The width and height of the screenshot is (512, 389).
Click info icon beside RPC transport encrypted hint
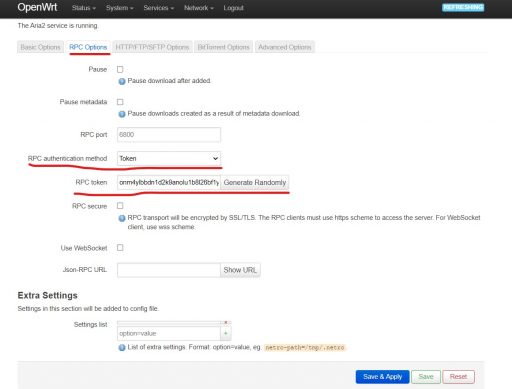click(122, 218)
